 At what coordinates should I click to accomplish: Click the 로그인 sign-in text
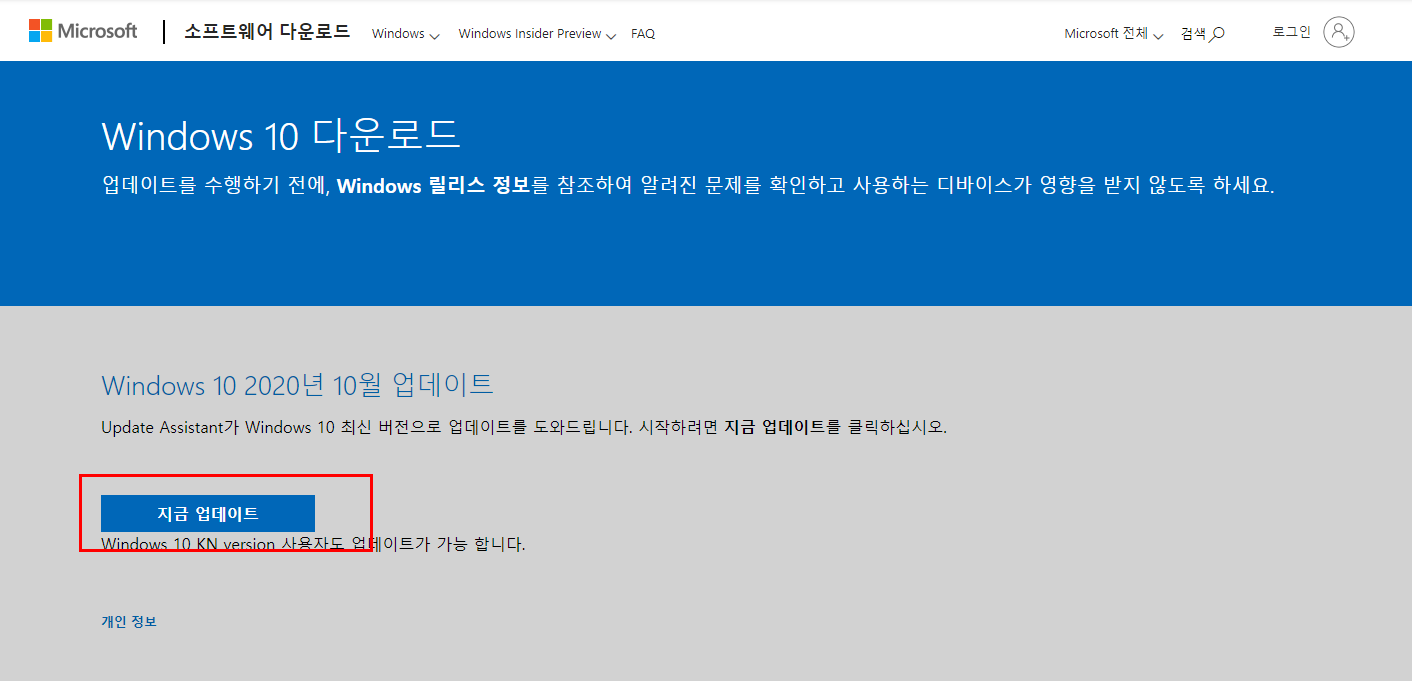coord(1291,32)
